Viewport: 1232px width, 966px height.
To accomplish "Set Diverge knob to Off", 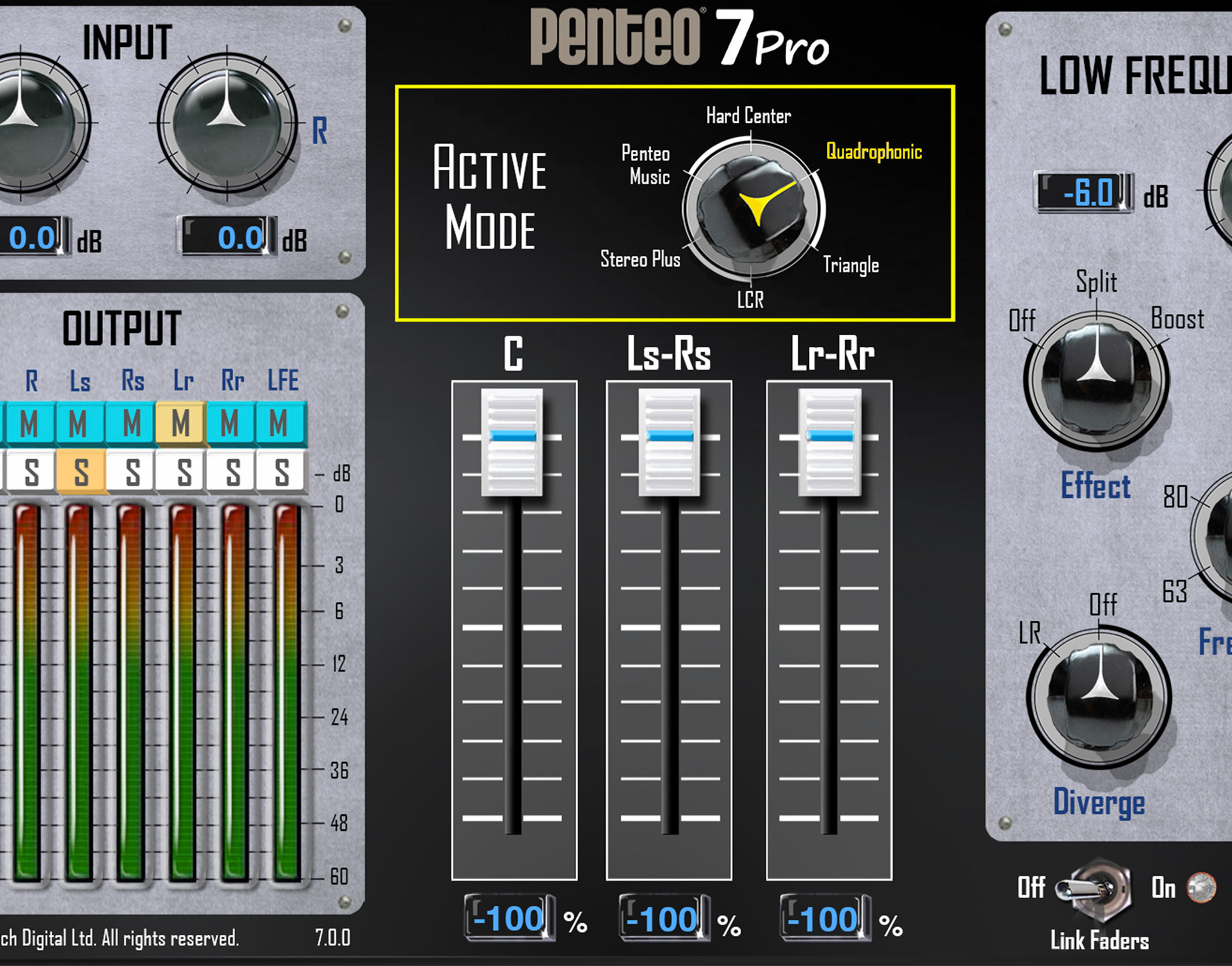I will [1103, 605].
